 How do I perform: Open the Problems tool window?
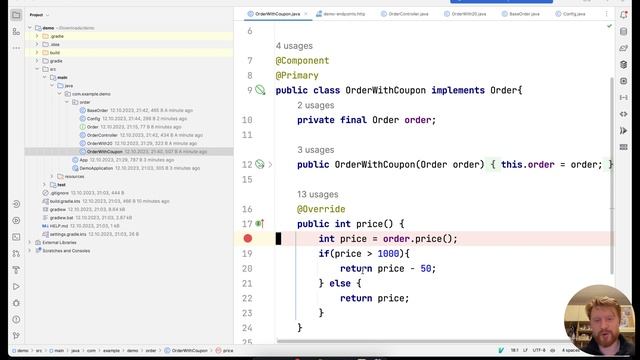tap(16, 319)
